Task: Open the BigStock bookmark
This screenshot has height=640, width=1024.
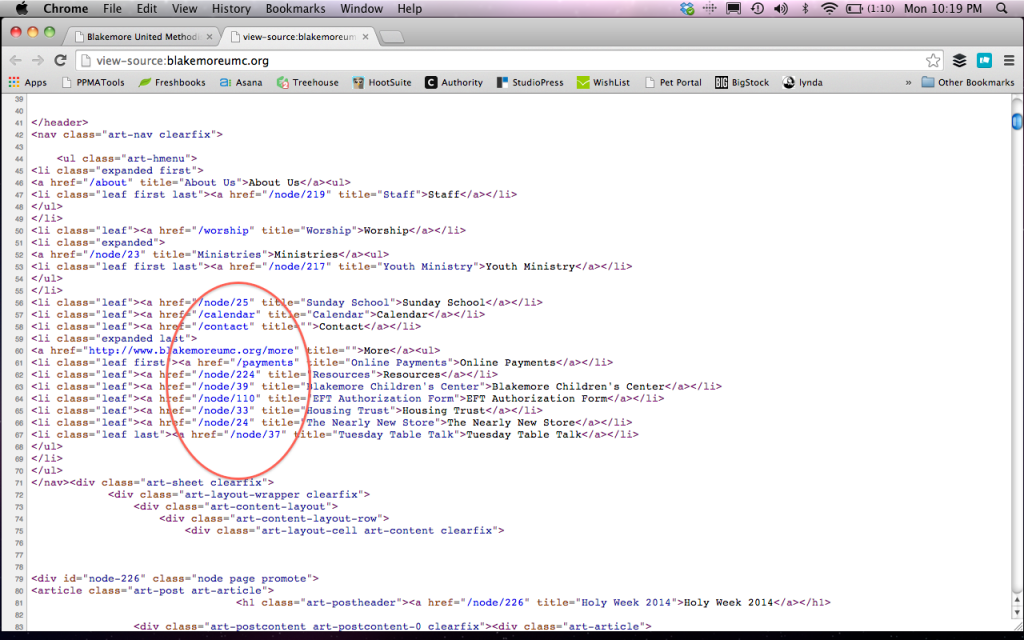Action: click(742, 82)
